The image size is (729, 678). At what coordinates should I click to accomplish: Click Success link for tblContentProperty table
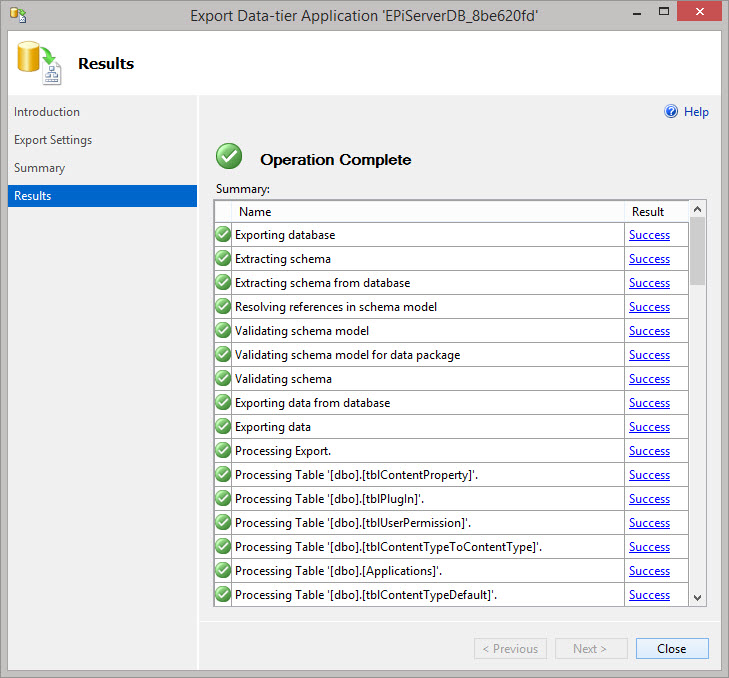[x=649, y=475]
